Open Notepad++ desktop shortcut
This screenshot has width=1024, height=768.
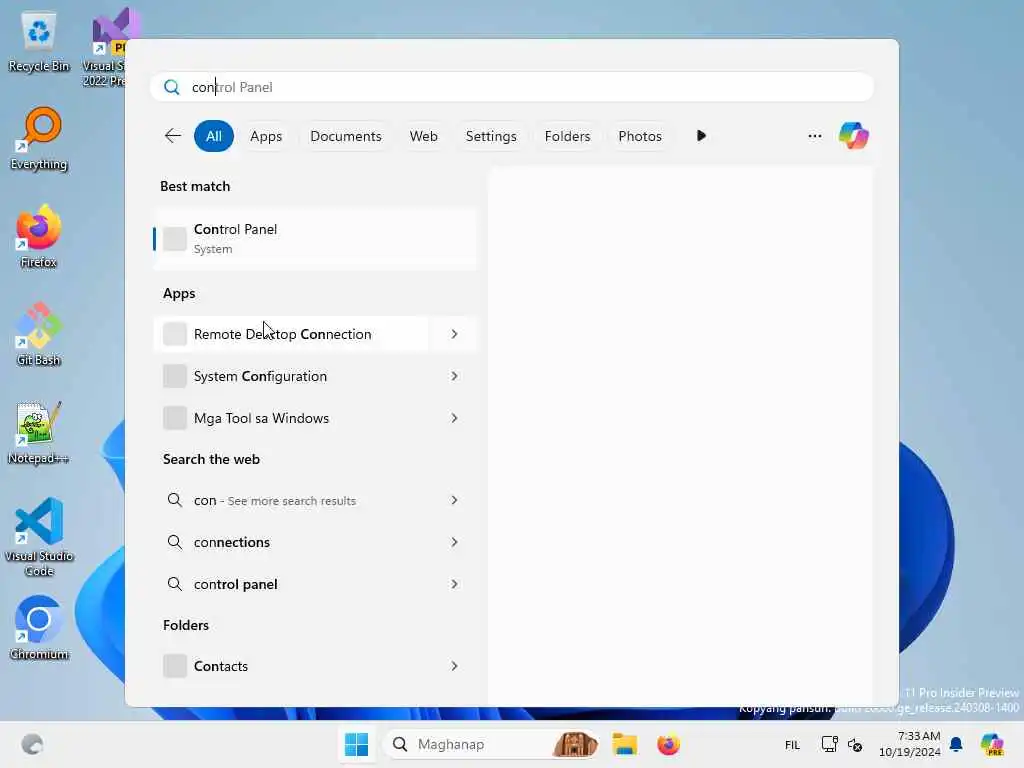click(39, 432)
